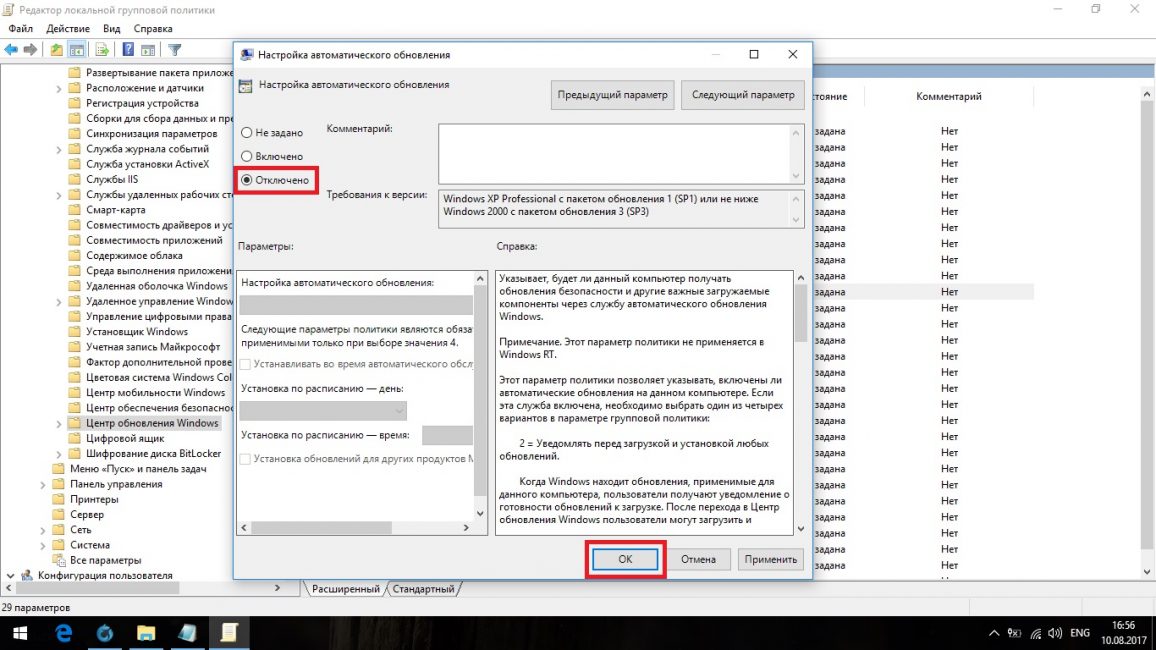
Task: Open Help via the blue question-mark icon
Action: pos(128,49)
